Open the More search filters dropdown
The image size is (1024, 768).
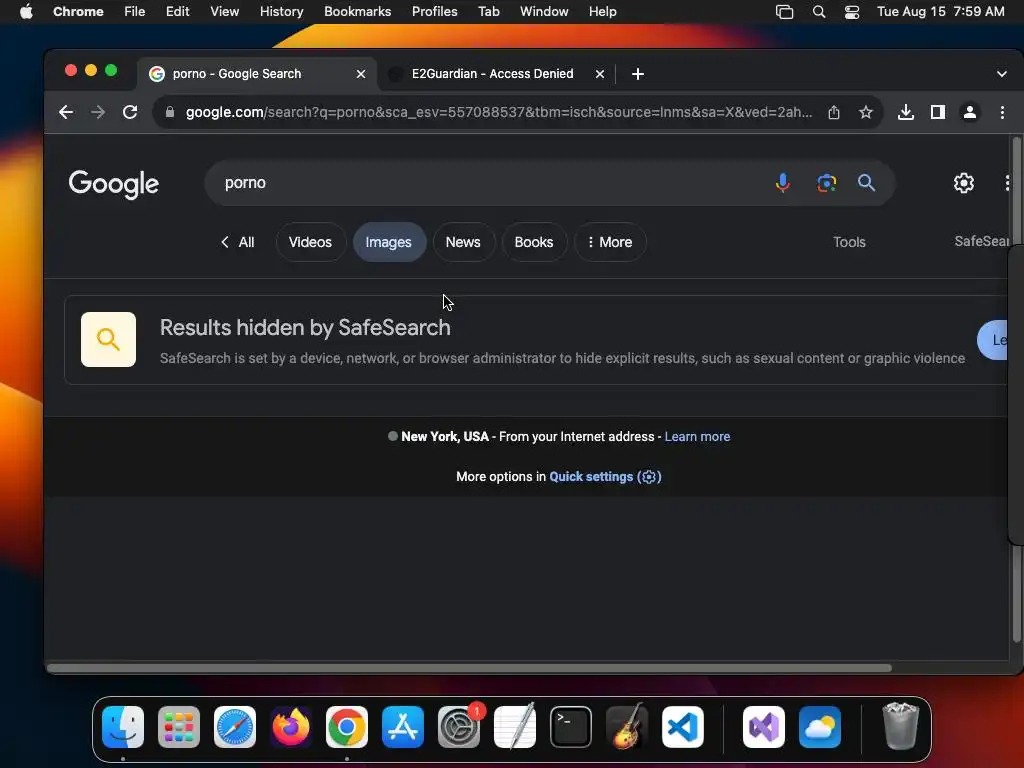[x=610, y=242]
